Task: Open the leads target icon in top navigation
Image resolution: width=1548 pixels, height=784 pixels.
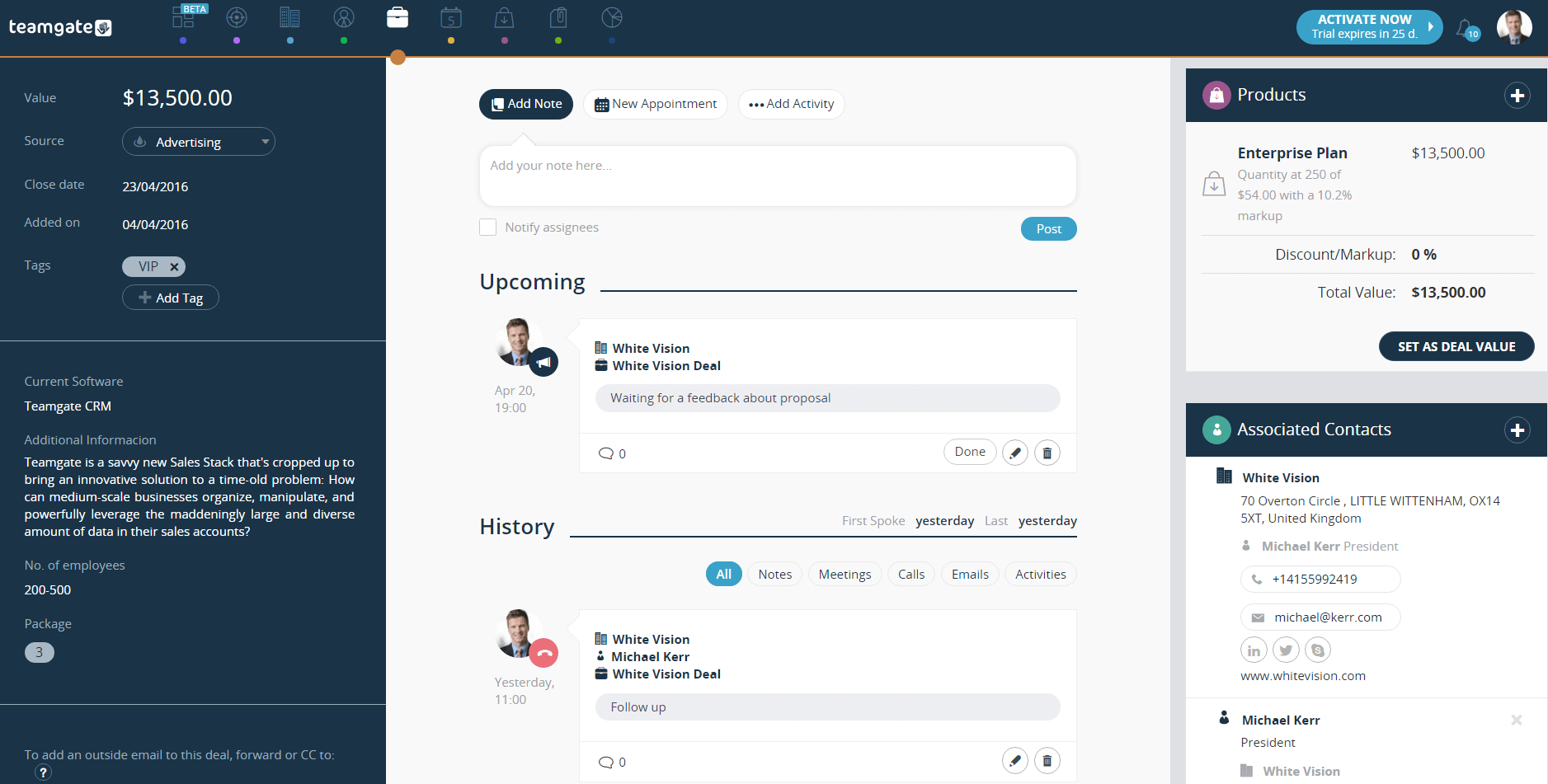Action: tap(237, 17)
